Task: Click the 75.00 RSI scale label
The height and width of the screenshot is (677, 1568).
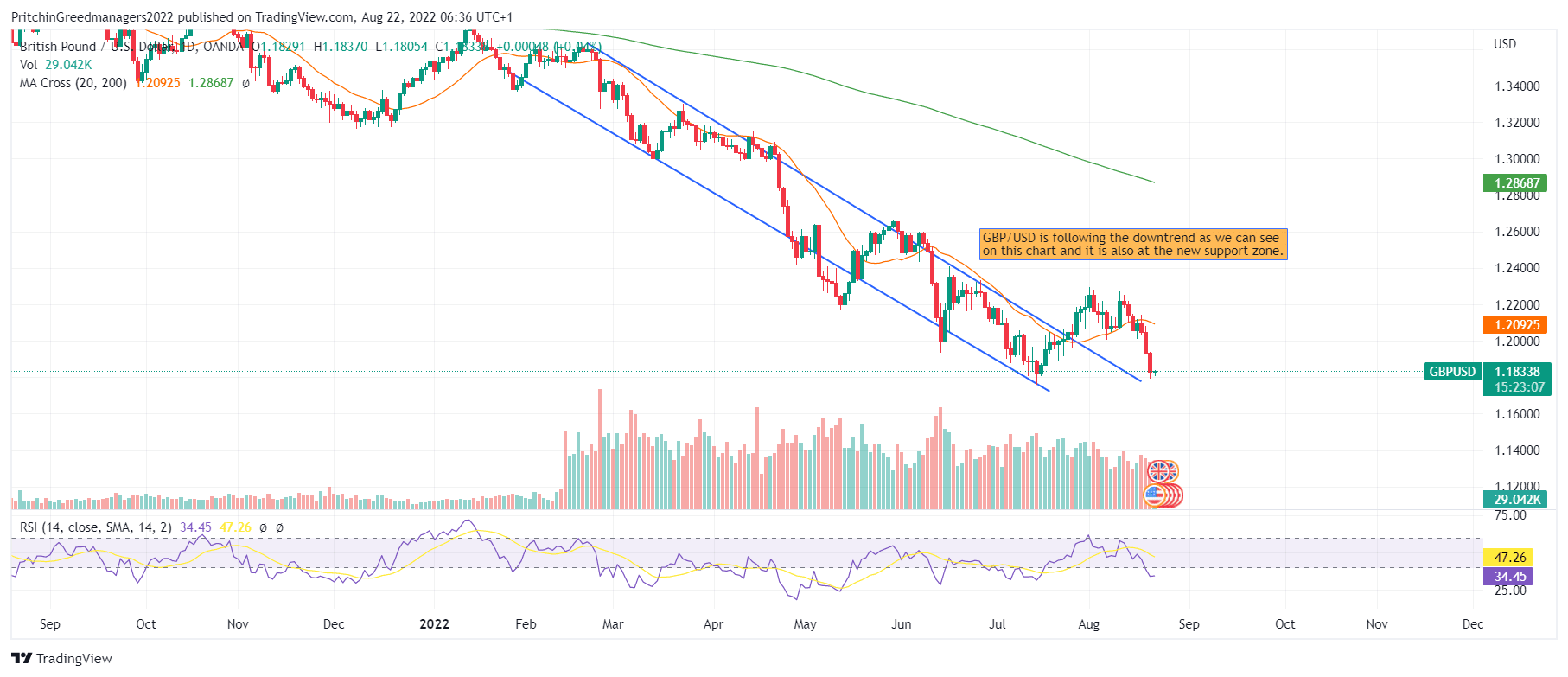Action: 1510,515
